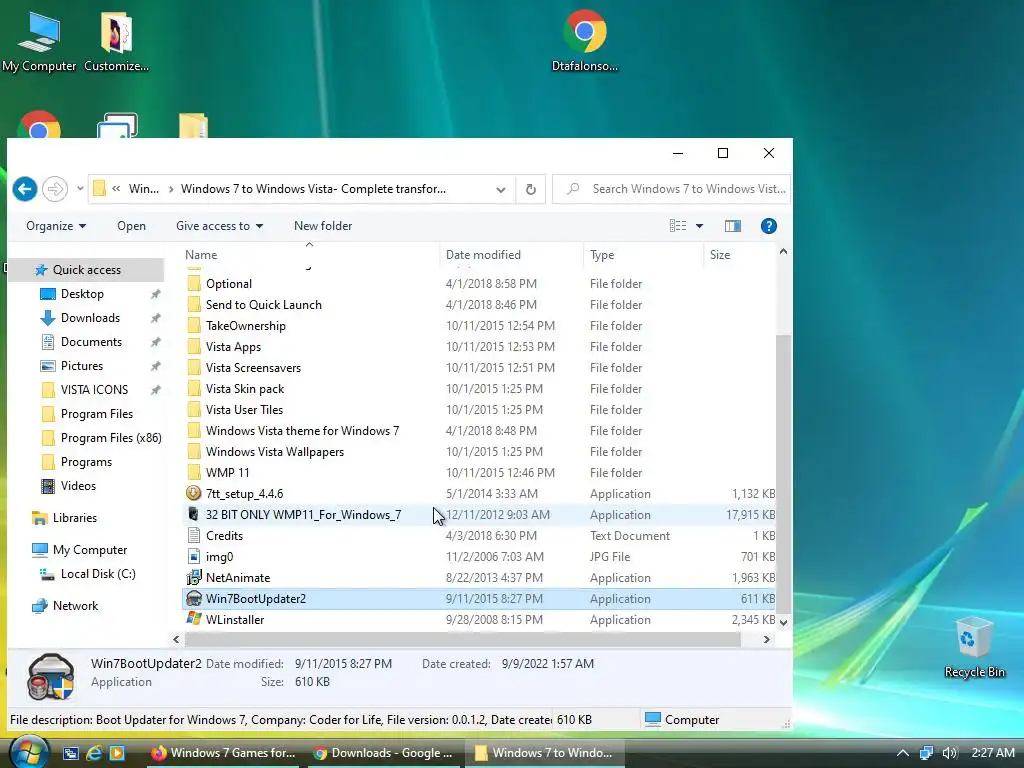The image size is (1024, 768).
Task: Unpin Downloads using its pin icon
Action: point(155,319)
